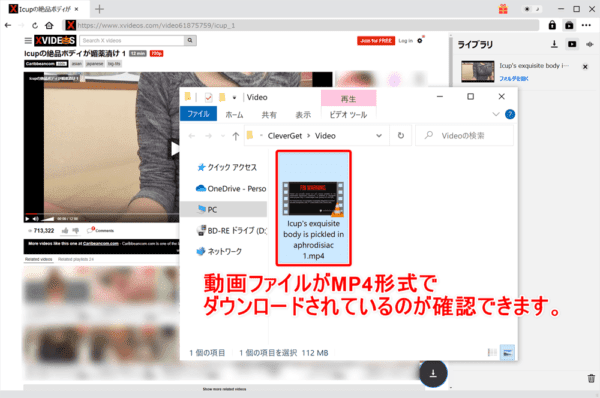Open the hamburger menu on the website
Screen dimensions: 600x398
(x=28, y=40)
